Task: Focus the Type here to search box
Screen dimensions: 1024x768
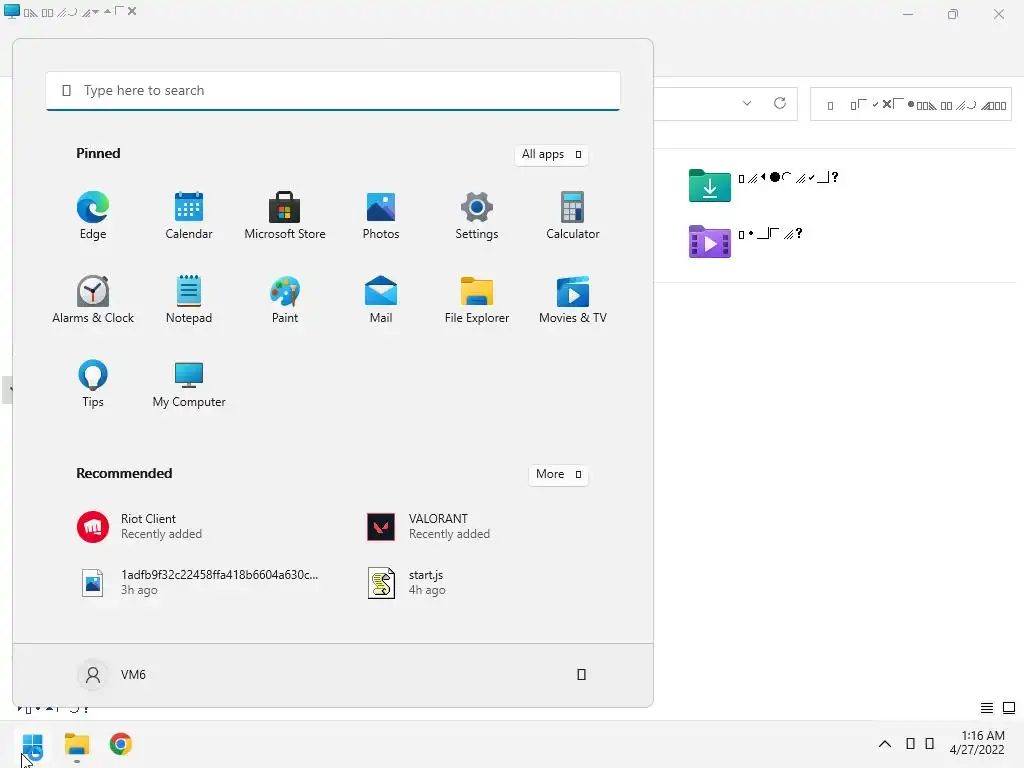Action: pyautogui.click(x=333, y=91)
